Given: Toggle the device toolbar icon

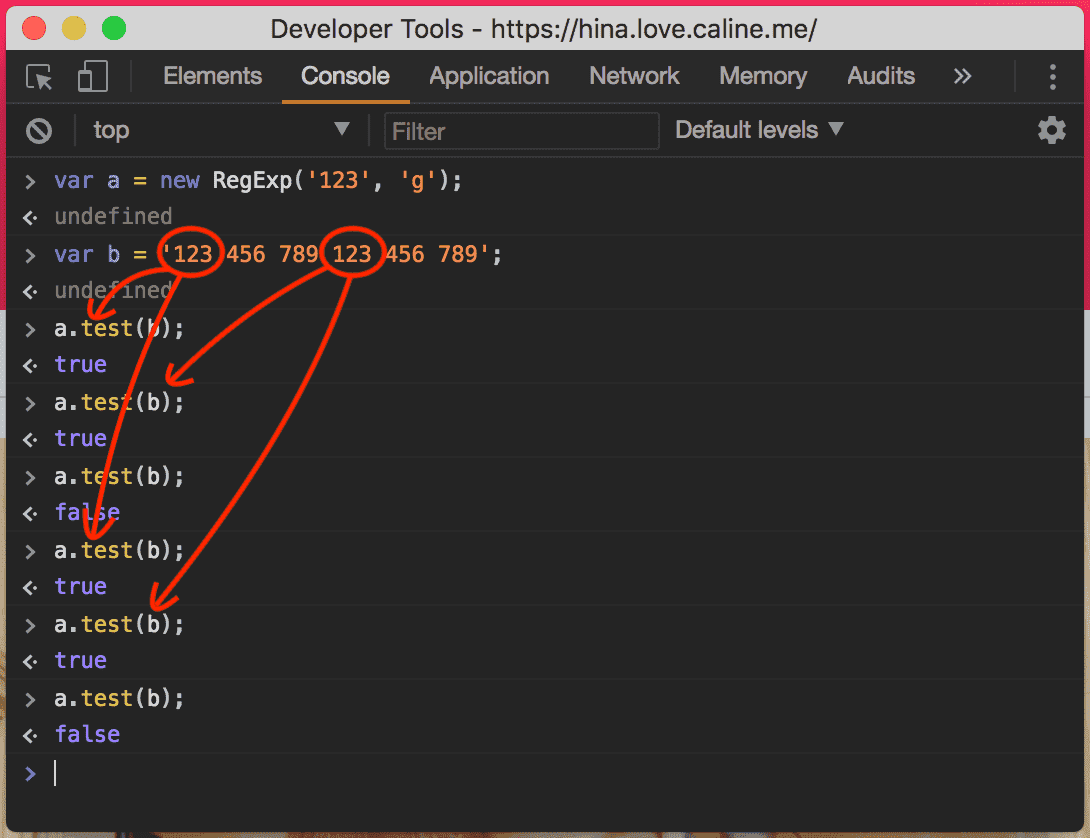Looking at the screenshot, I should (x=92, y=76).
